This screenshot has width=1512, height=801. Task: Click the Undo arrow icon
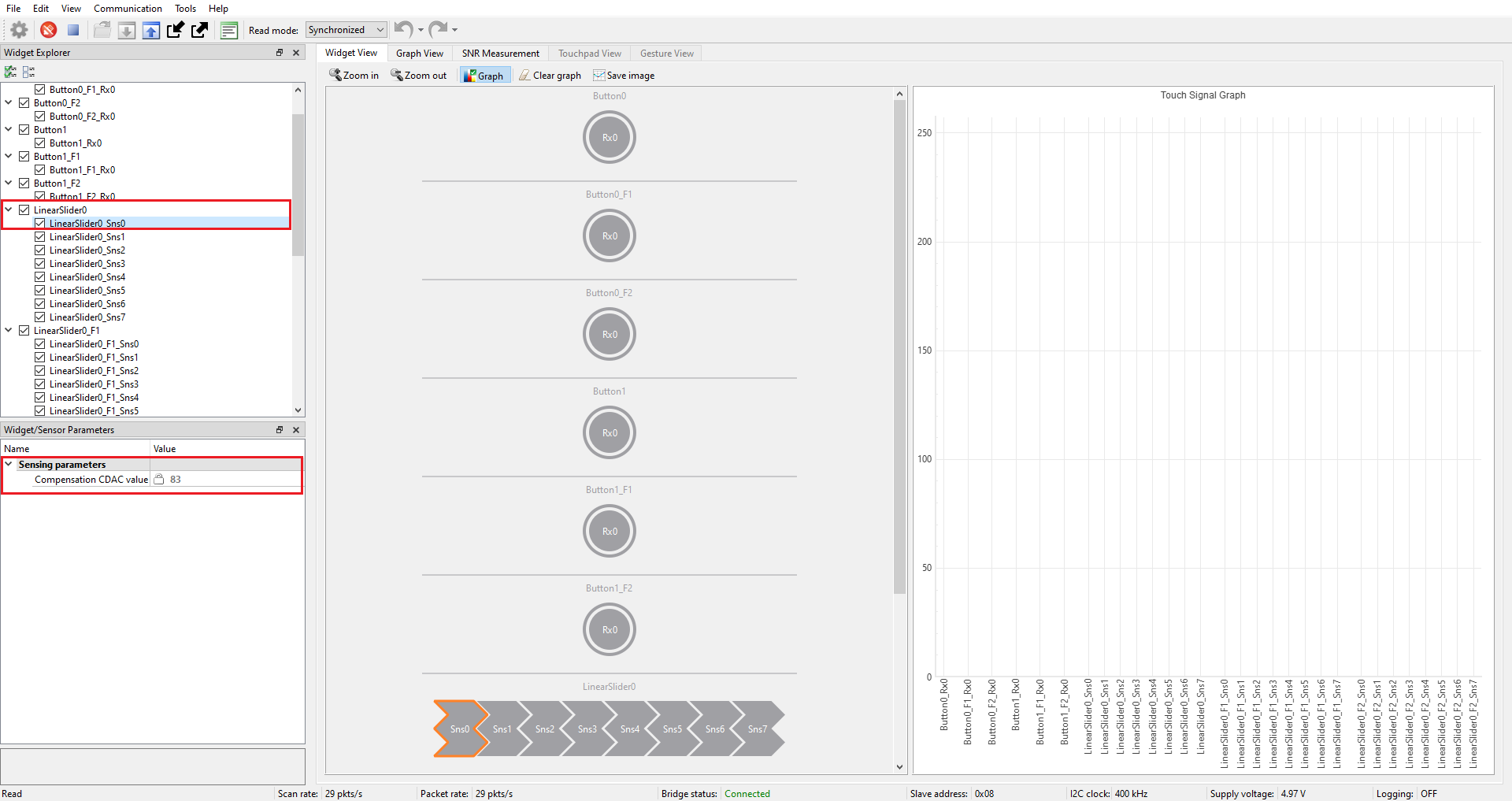[x=403, y=29]
